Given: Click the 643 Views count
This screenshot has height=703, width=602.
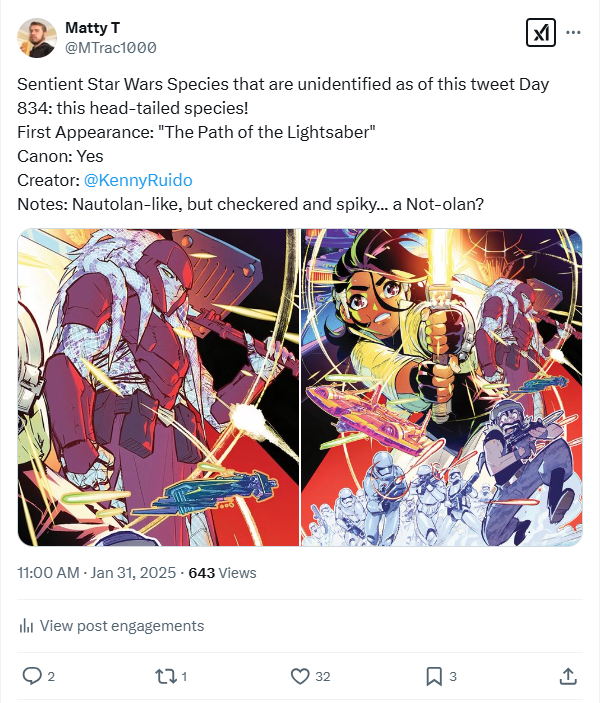Looking at the screenshot, I should 222,573.
